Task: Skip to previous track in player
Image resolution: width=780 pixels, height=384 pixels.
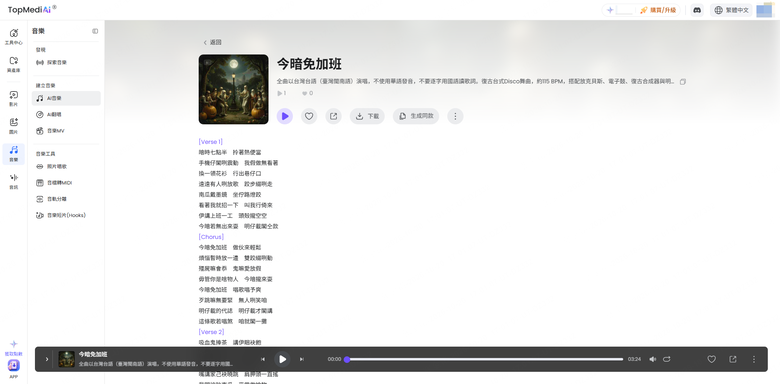Action: tap(263, 359)
